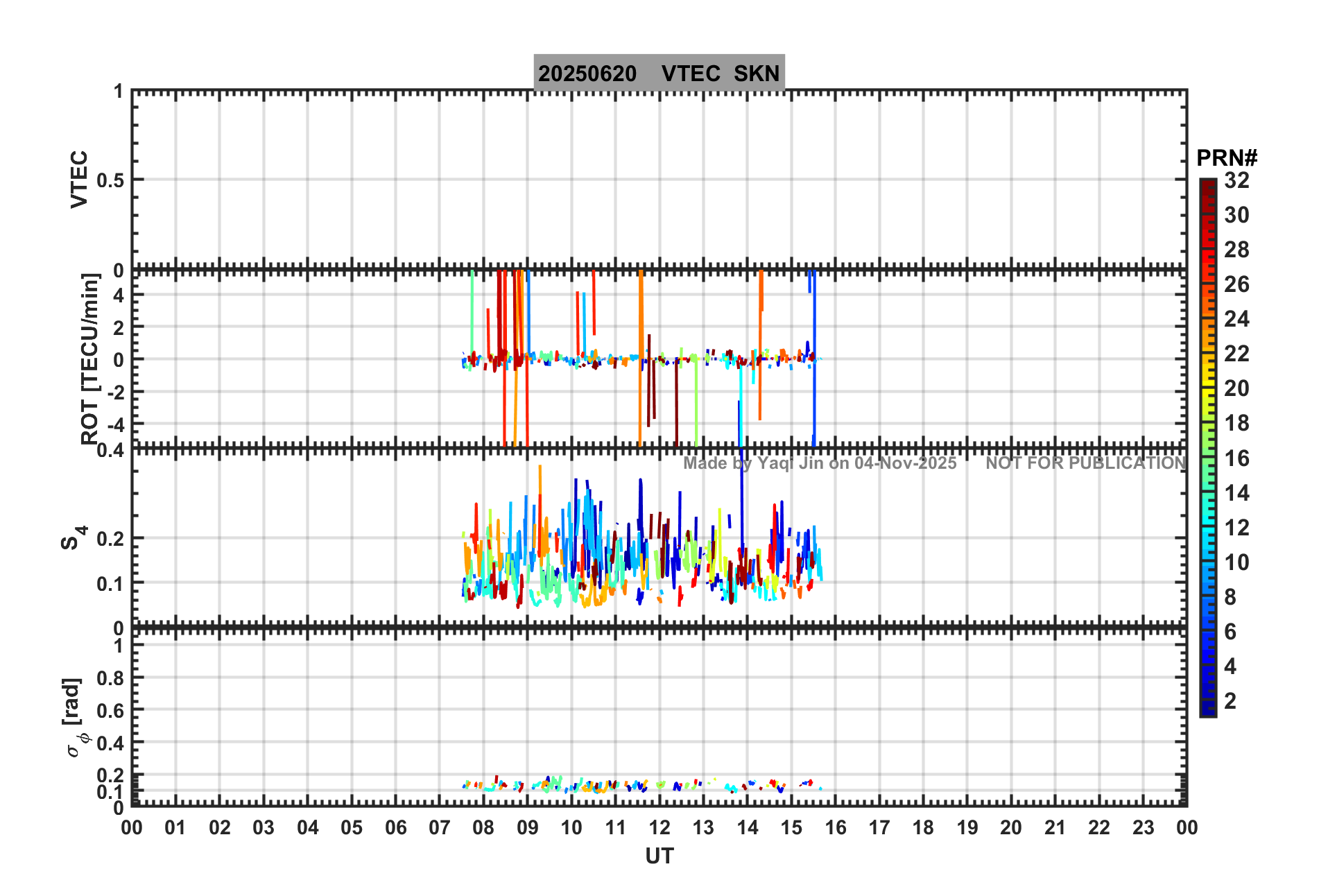1319x896 pixels.
Task: Click the S4 y-axis label
Action: point(74,537)
